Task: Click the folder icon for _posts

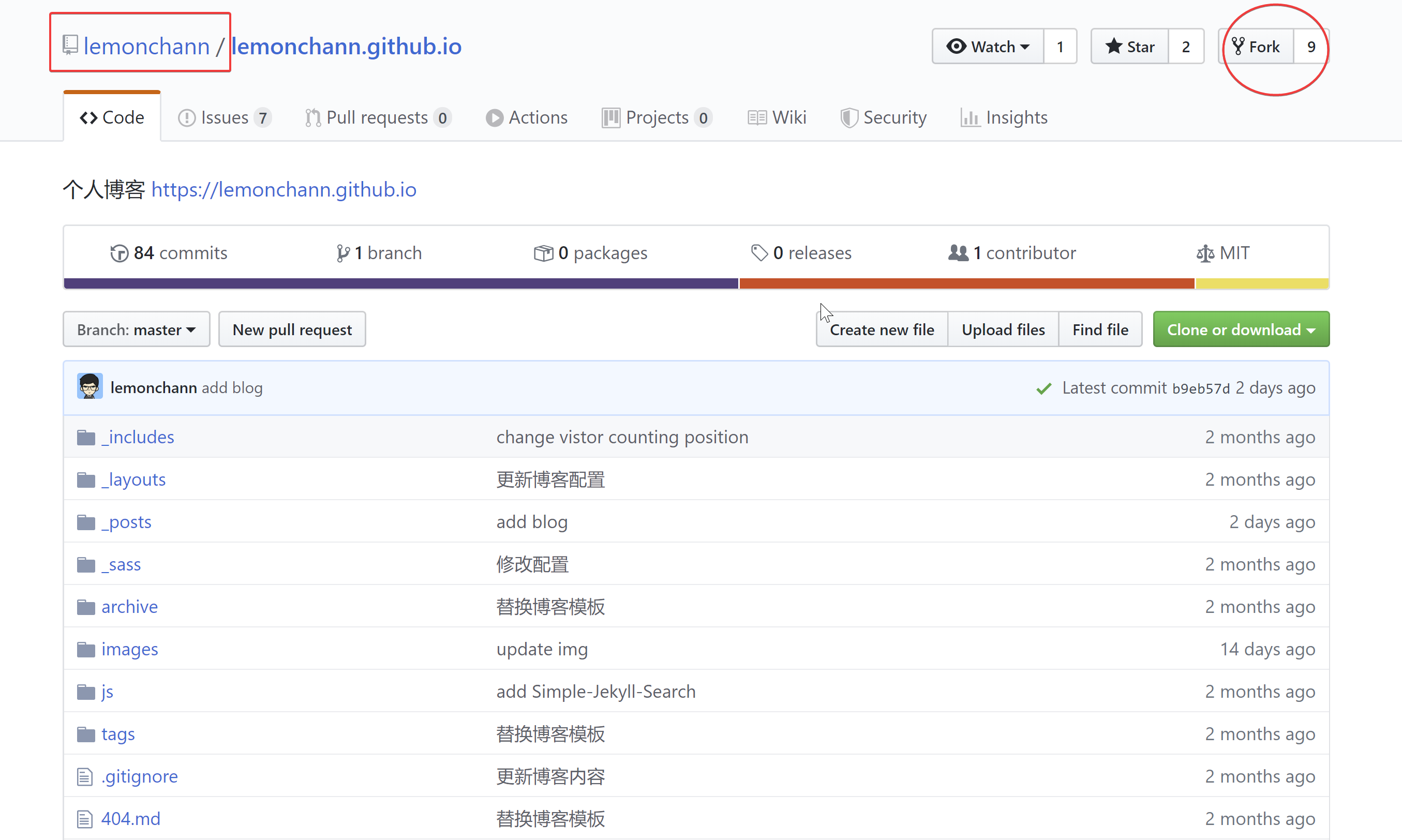Action: [86, 522]
